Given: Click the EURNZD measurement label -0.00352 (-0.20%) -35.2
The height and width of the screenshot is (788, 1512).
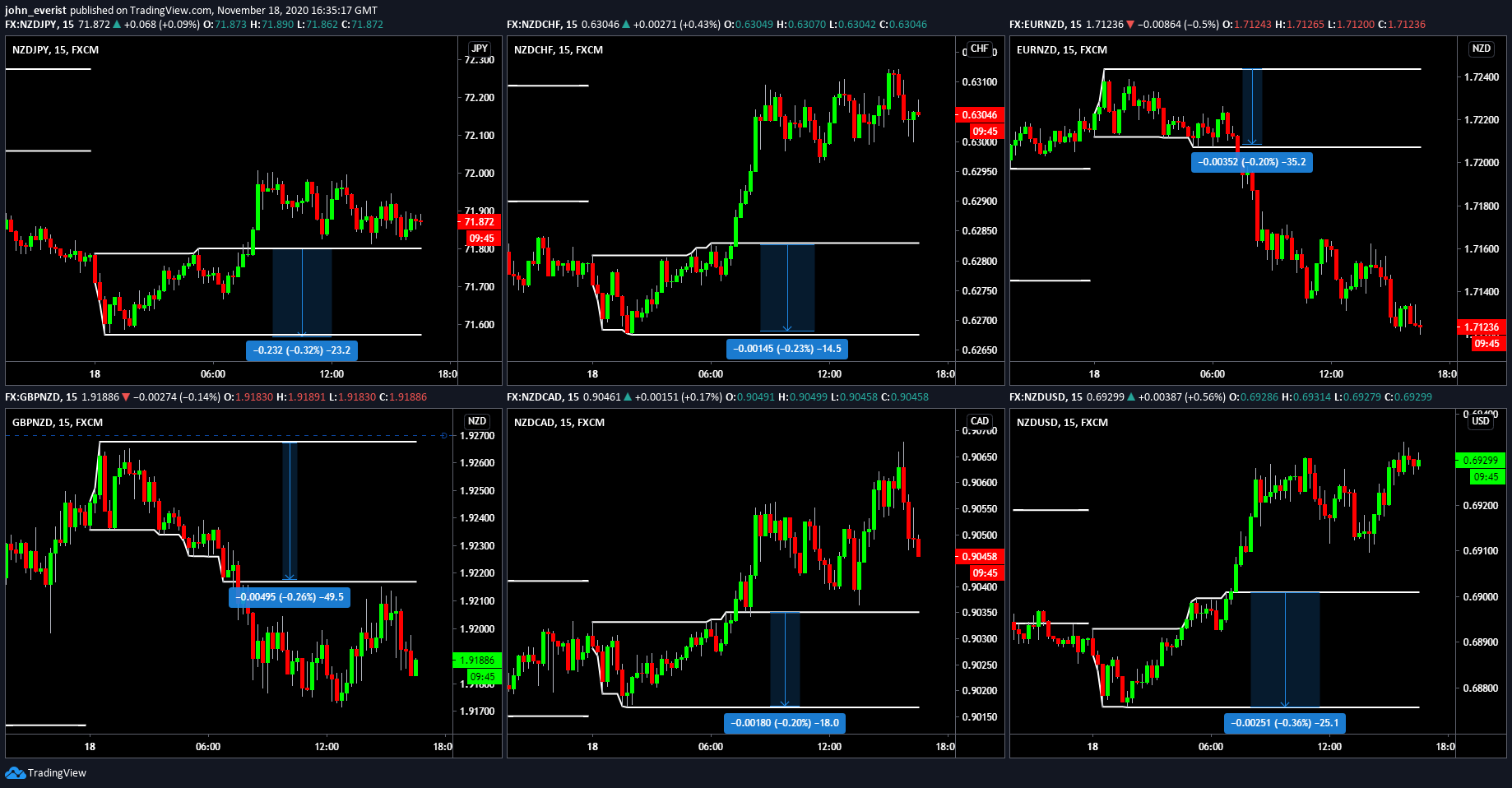Looking at the screenshot, I should (x=1252, y=162).
